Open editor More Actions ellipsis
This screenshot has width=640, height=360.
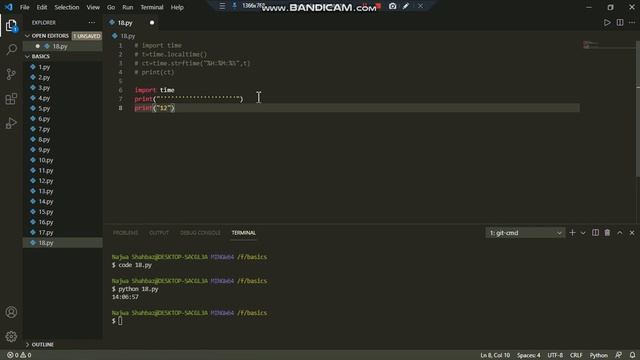[632, 23]
